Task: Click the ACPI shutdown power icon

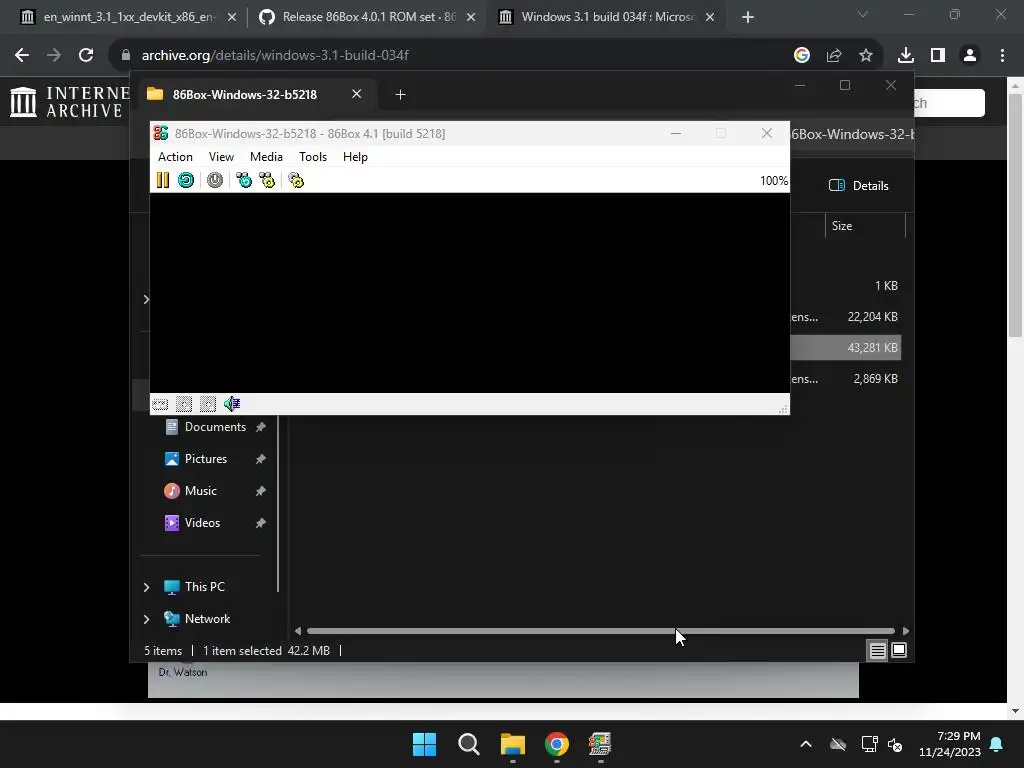Action: click(215, 180)
